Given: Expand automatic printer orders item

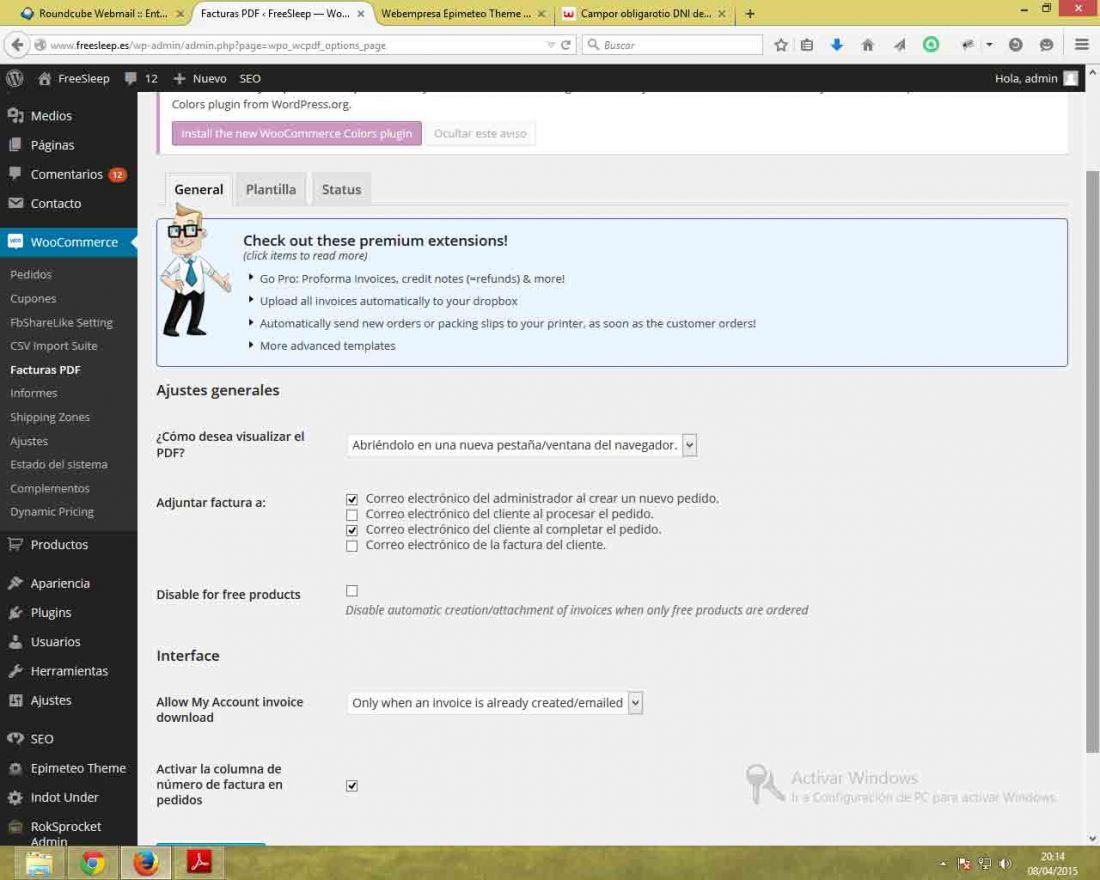Looking at the screenshot, I should click(507, 324).
